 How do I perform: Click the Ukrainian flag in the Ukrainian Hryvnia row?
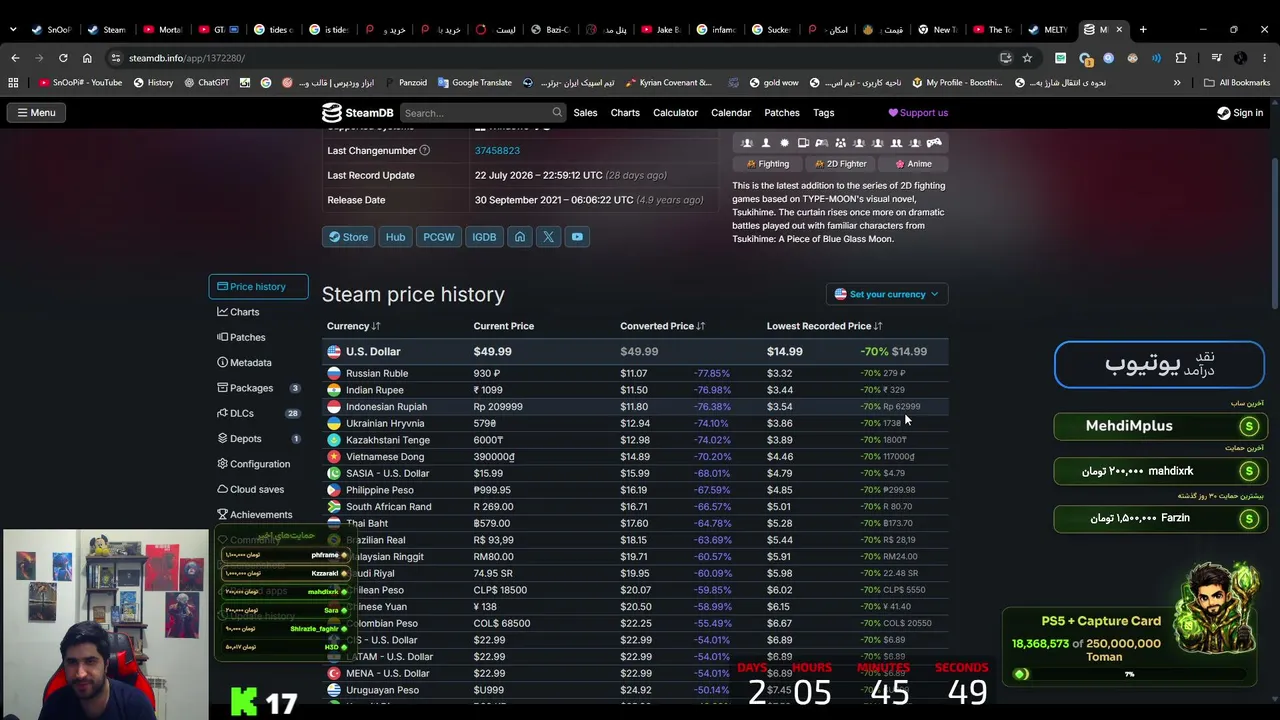(x=334, y=423)
